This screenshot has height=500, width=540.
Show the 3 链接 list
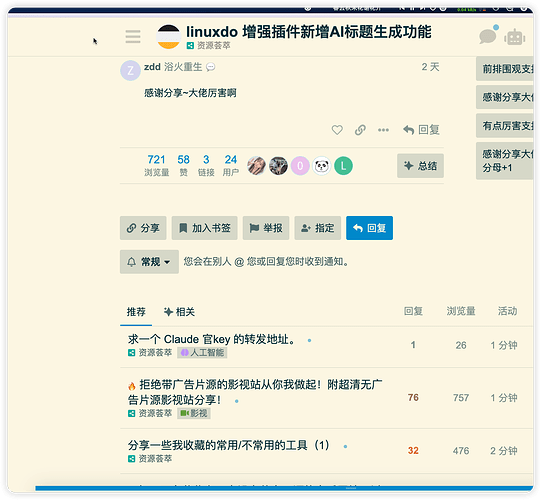(206, 165)
